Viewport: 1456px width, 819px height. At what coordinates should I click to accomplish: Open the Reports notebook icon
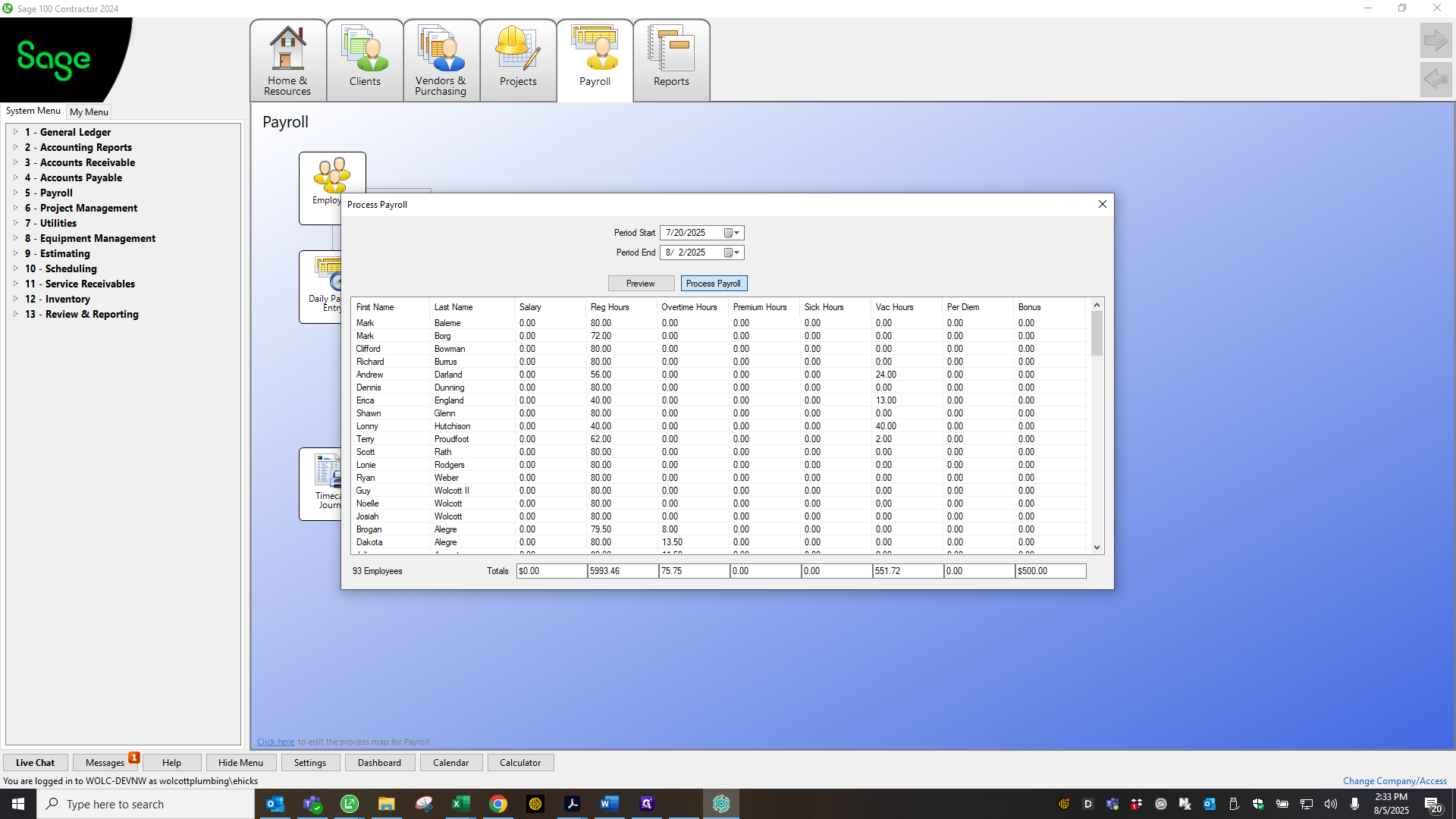click(x=671, y=61)
